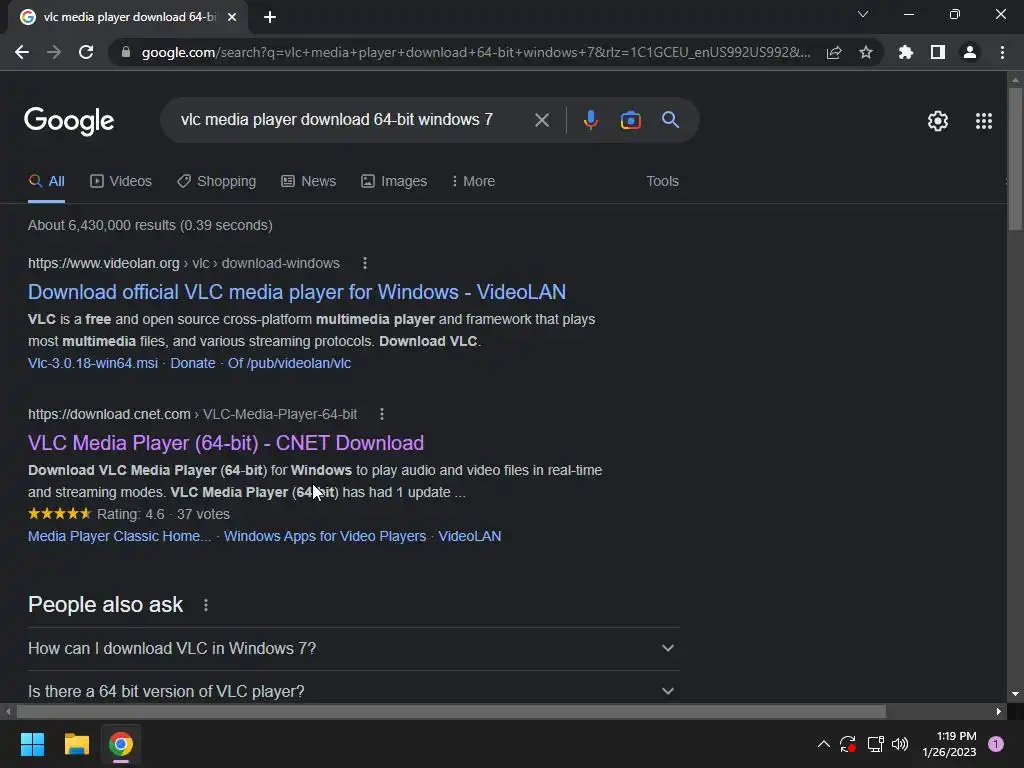Switch to Shopping results

coord(216,182)
